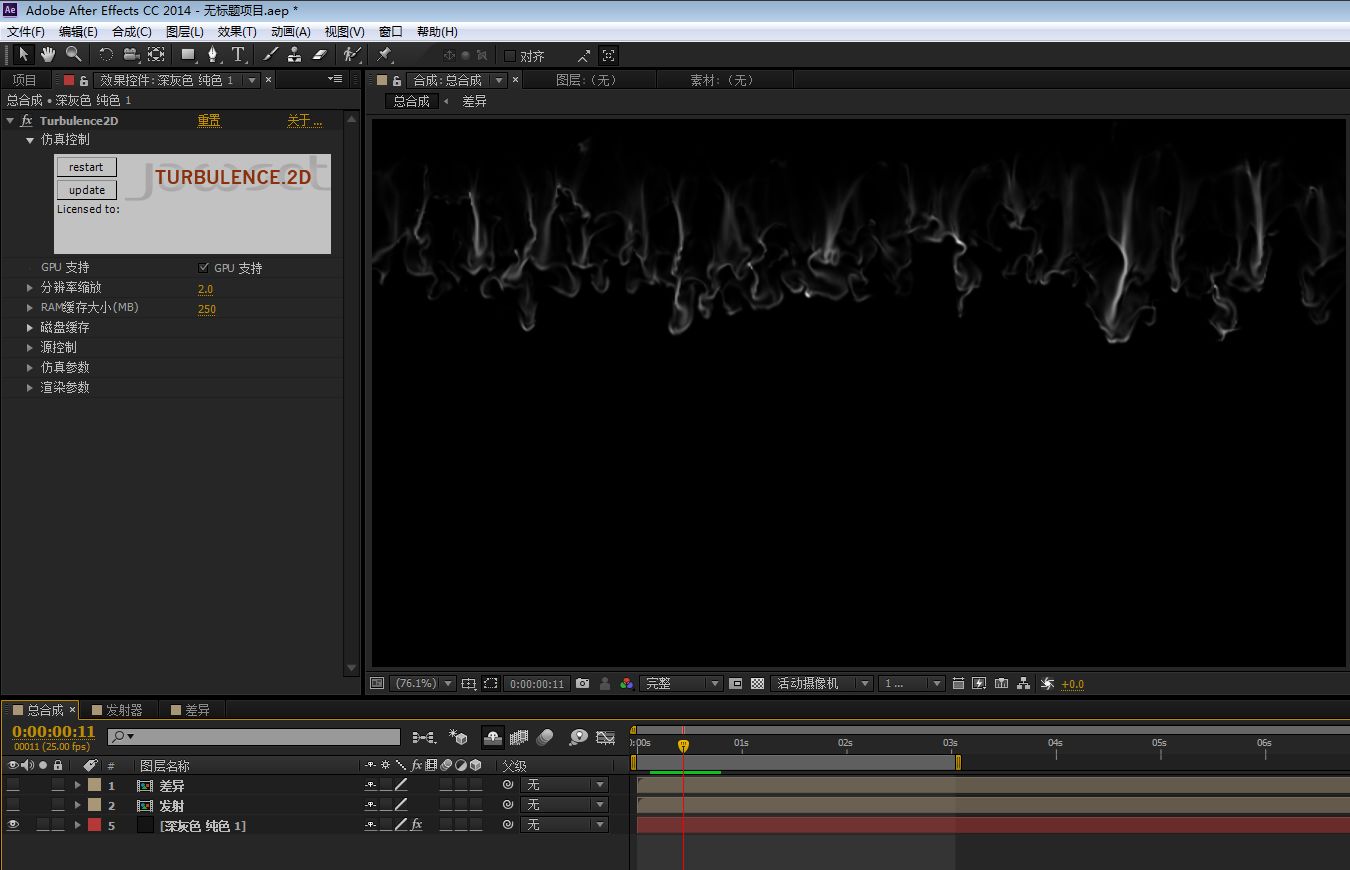The image size is (1350, 870).
Task: Enable frame blending for timeline
Action: pyautogui.click(x=519, y=737)
